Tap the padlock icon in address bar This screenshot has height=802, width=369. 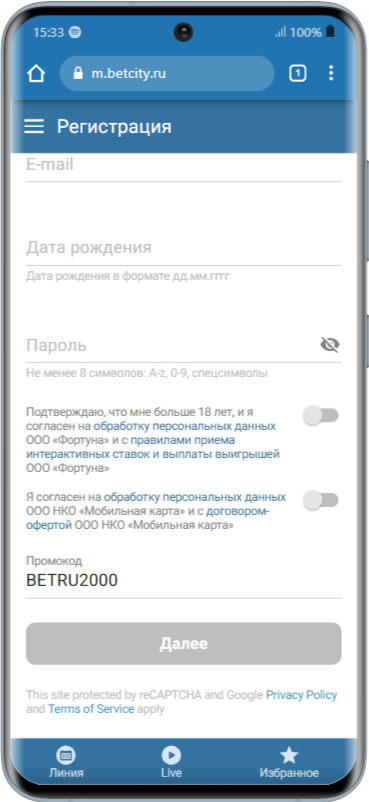(x=78, y=73)
